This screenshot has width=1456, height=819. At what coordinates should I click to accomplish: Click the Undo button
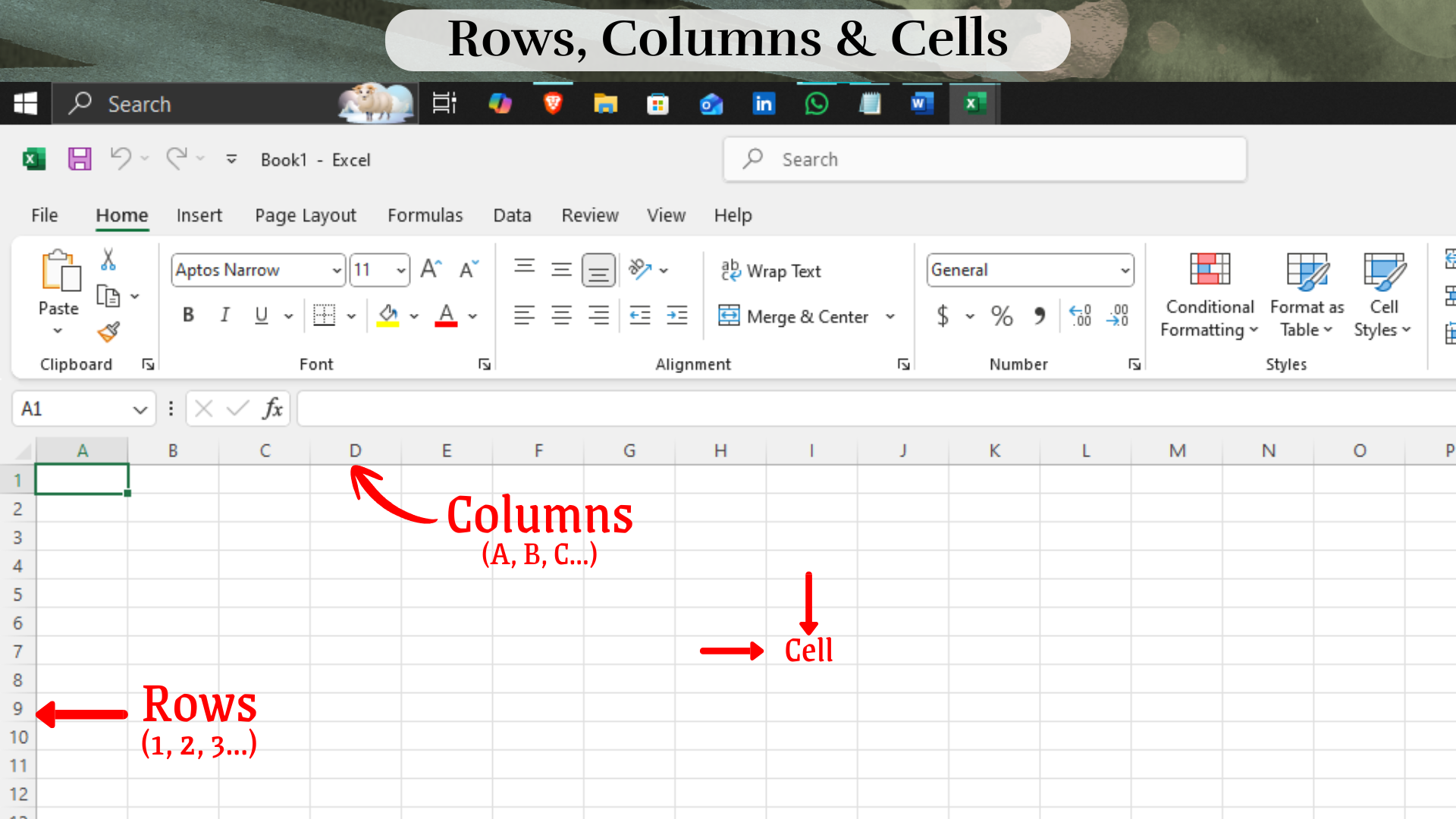click(121, 159)
